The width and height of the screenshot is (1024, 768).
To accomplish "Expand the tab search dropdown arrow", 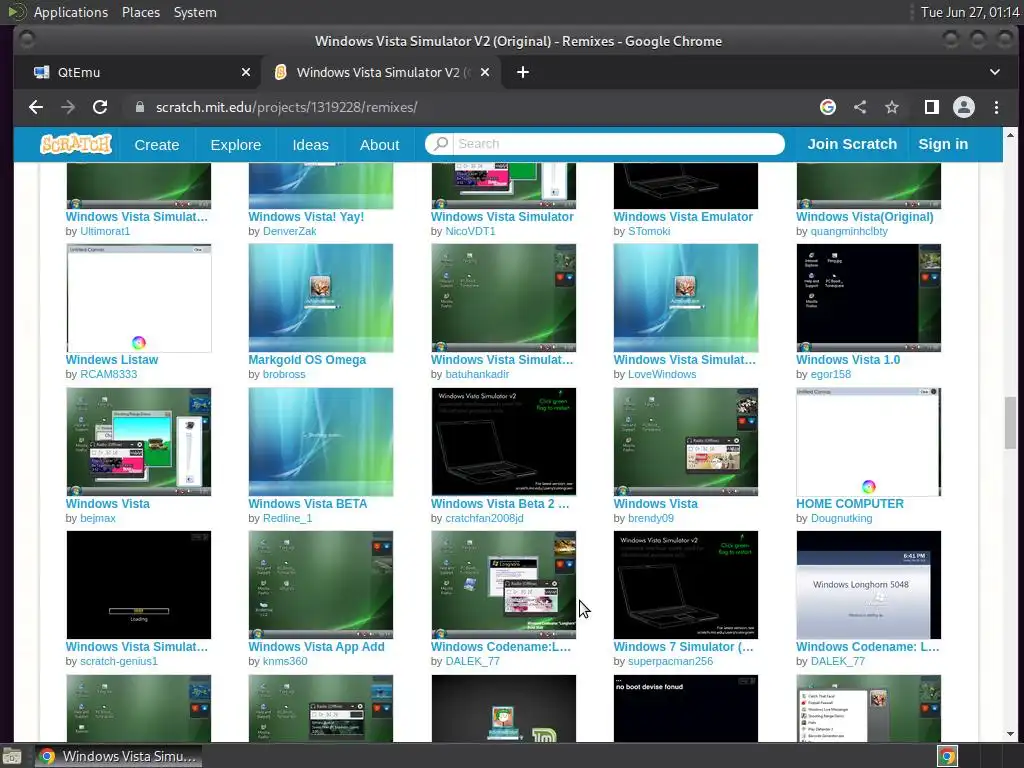I will click(995, 72).
